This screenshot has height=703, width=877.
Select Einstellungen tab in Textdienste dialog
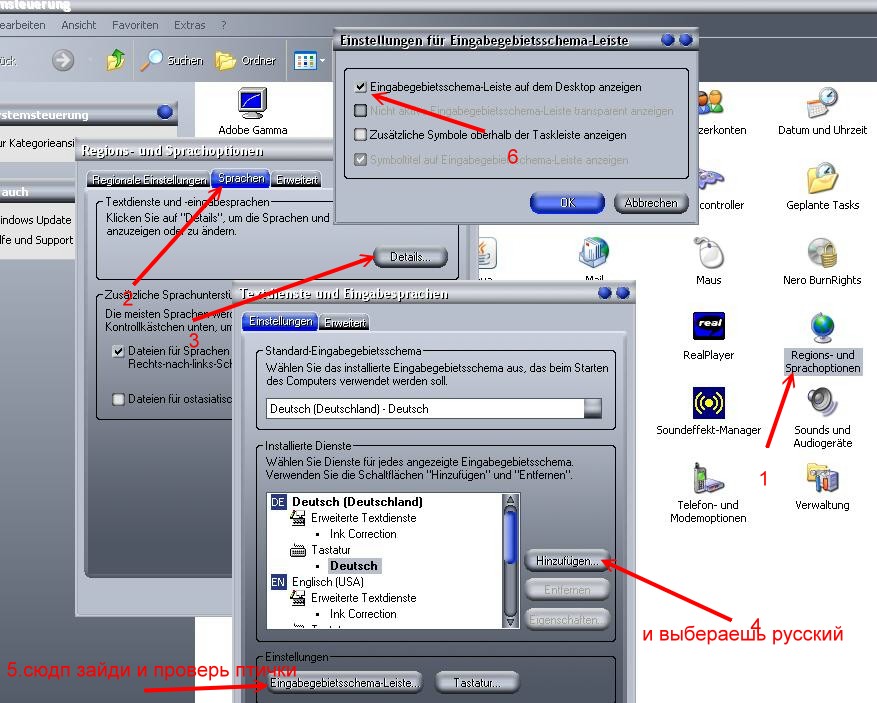click(280, 321)
